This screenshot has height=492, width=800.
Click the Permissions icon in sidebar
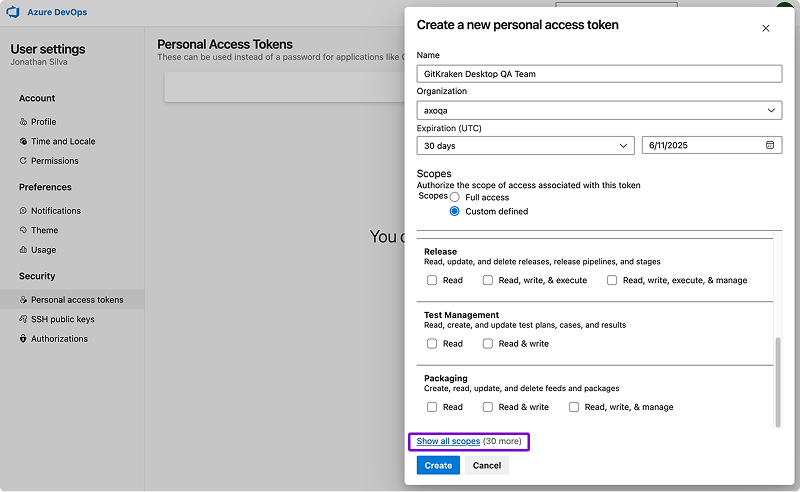click(x=23, y=161)
